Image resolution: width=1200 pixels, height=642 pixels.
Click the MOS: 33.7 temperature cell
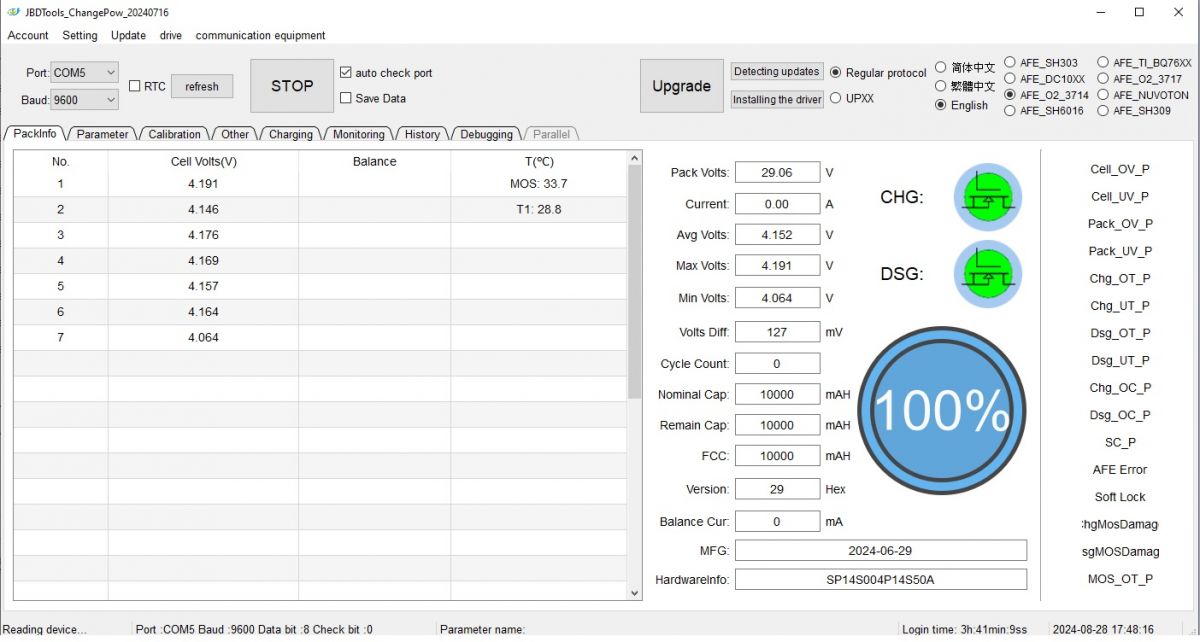click(538, 184)
